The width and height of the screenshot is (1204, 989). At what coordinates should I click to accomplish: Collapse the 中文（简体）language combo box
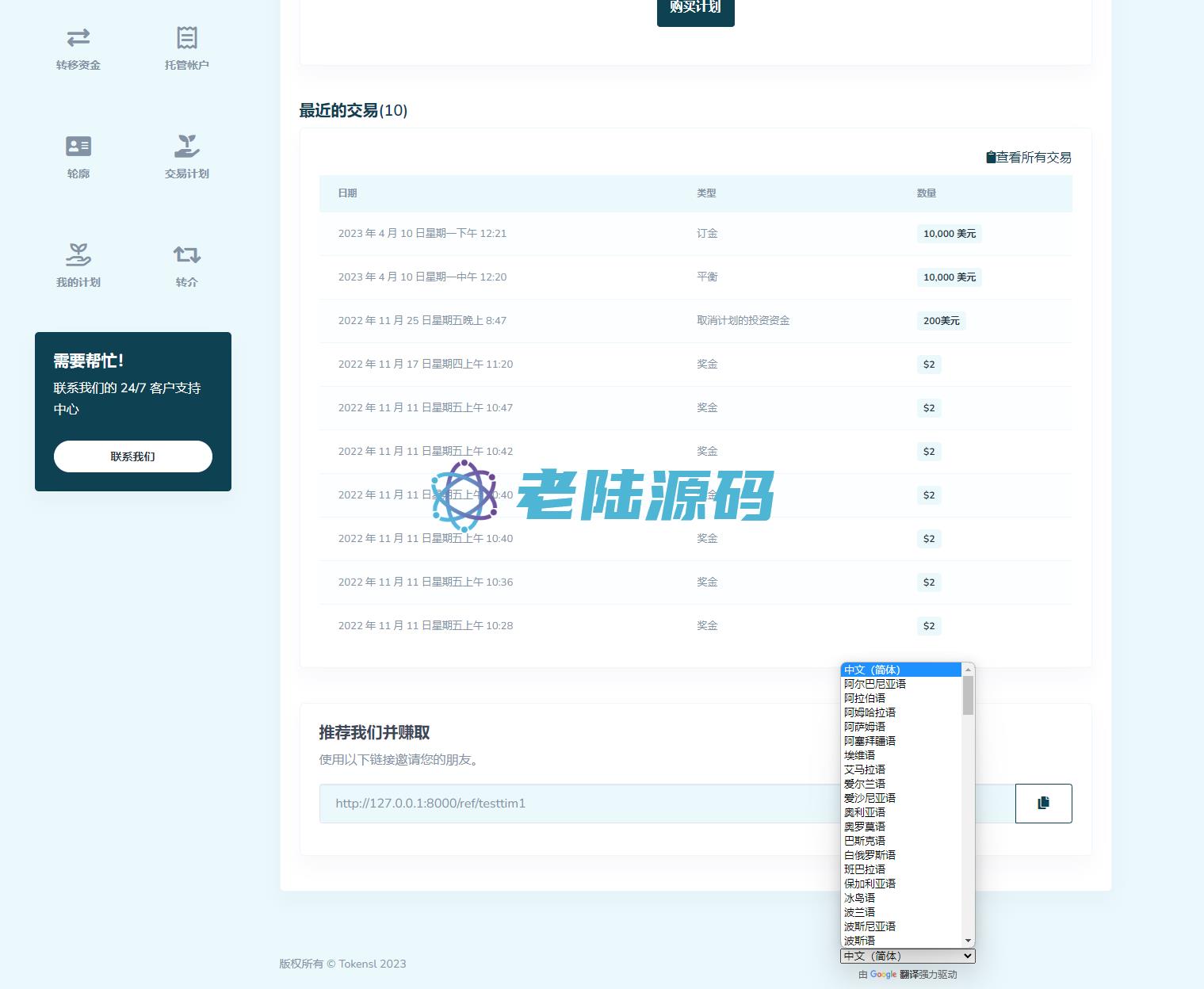click(907, 957)
